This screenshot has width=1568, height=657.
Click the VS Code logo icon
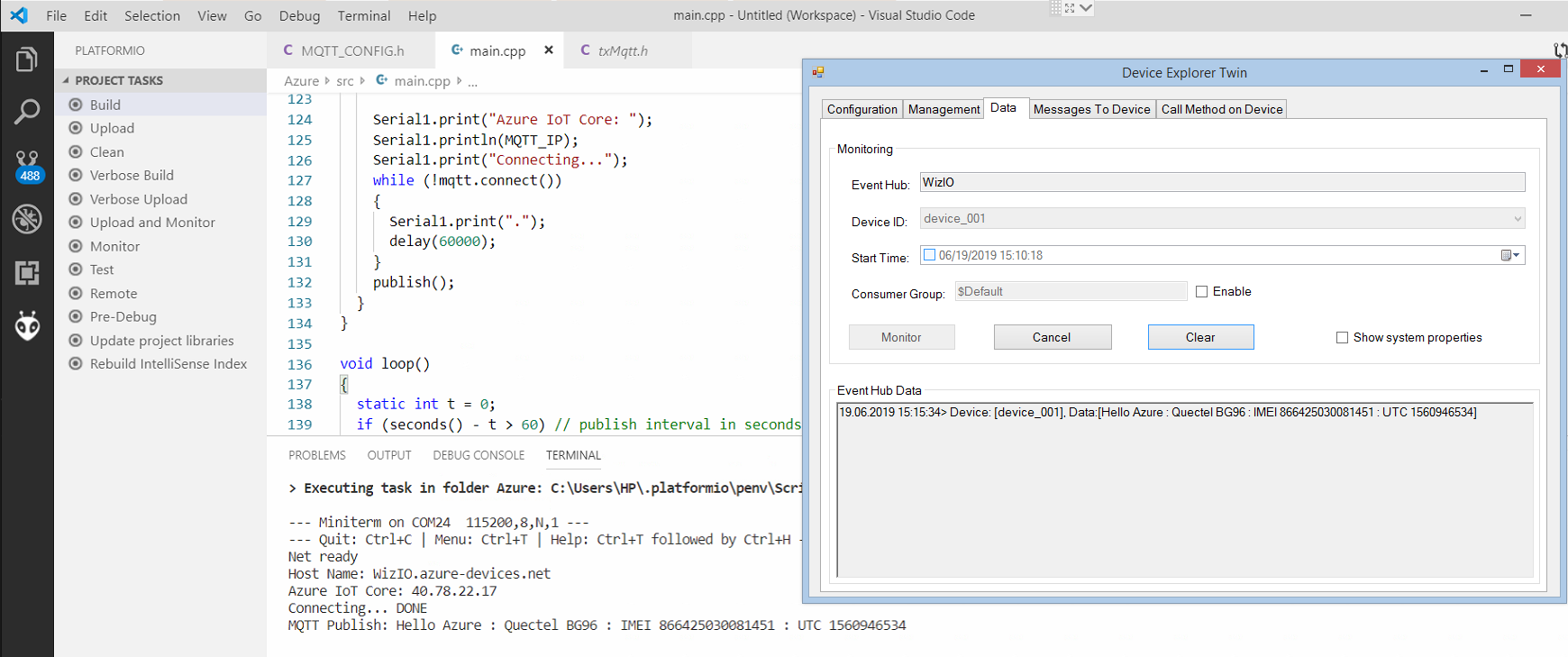pos(19,15)
